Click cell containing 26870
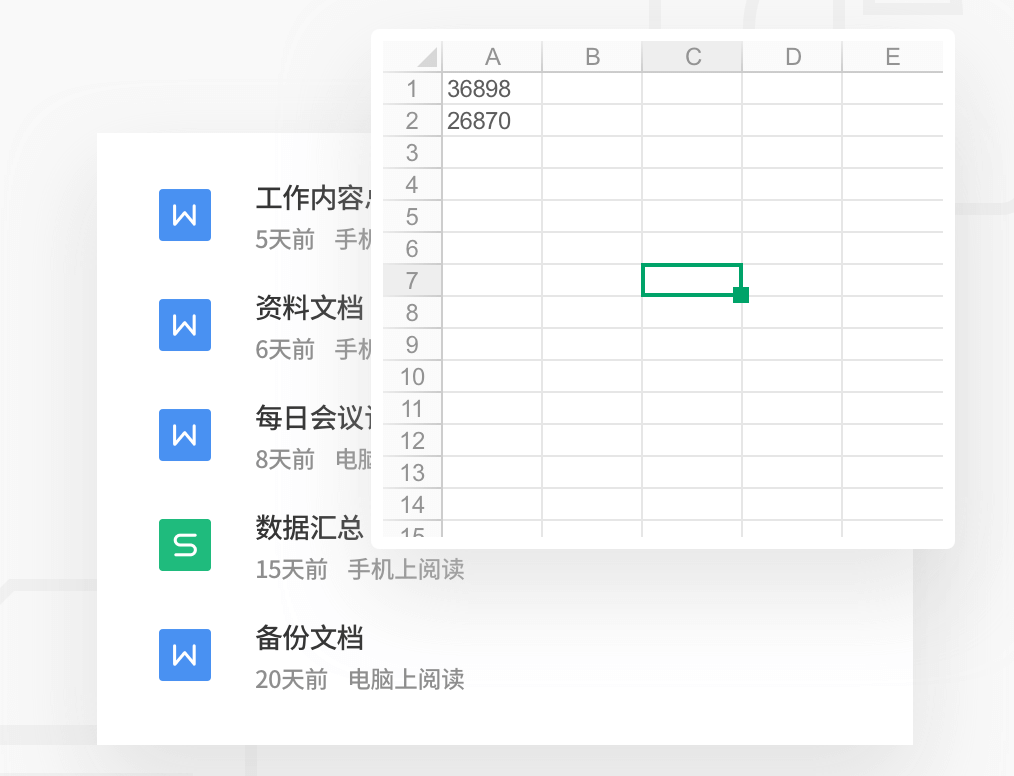 492,120
